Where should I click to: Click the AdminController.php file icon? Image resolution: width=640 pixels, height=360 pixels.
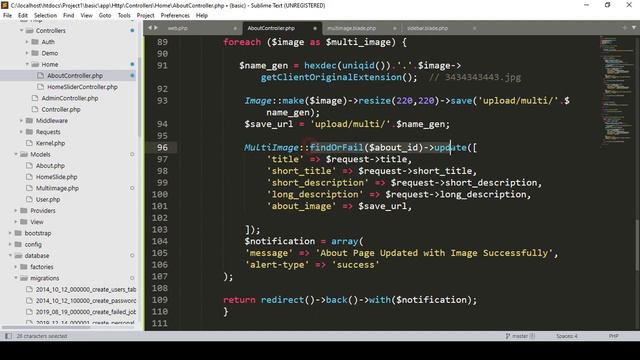35,98
